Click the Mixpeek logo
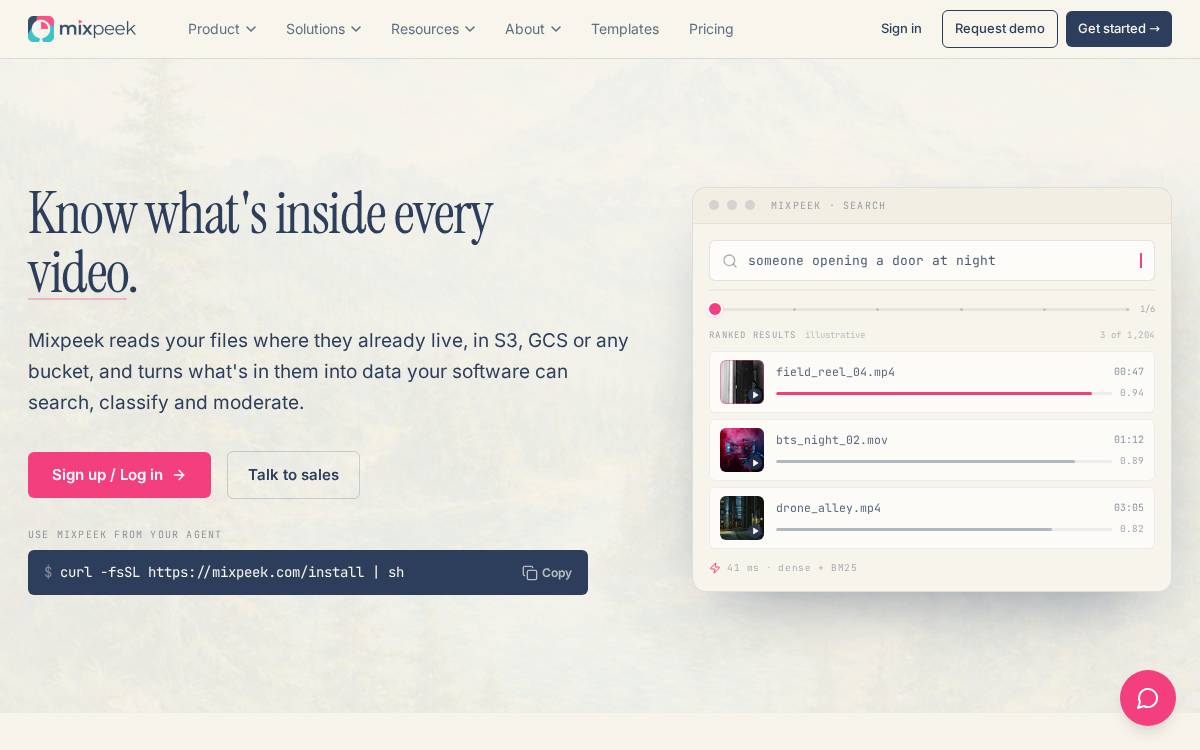 click(x=82, y=29)
